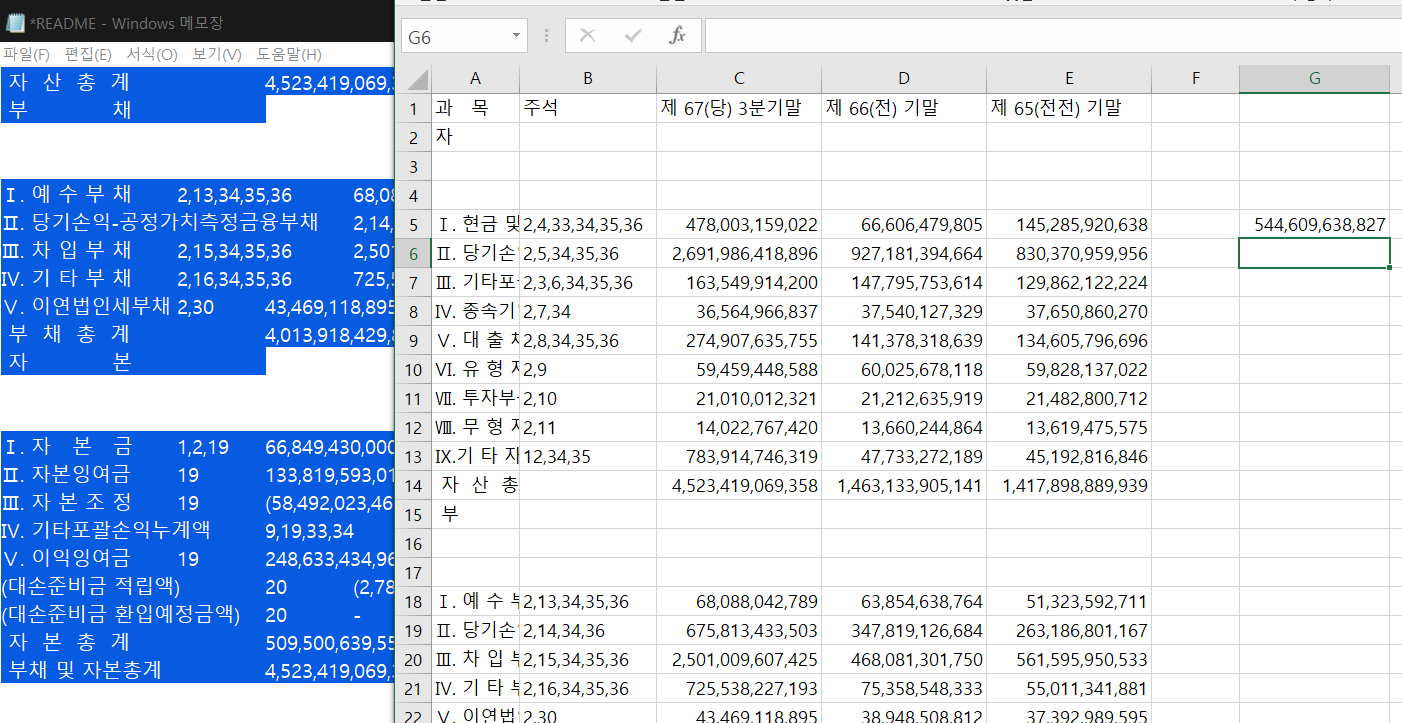Click cell with 13,660,244,864
Screen dimensions: 1402x723
pos(904,427)
